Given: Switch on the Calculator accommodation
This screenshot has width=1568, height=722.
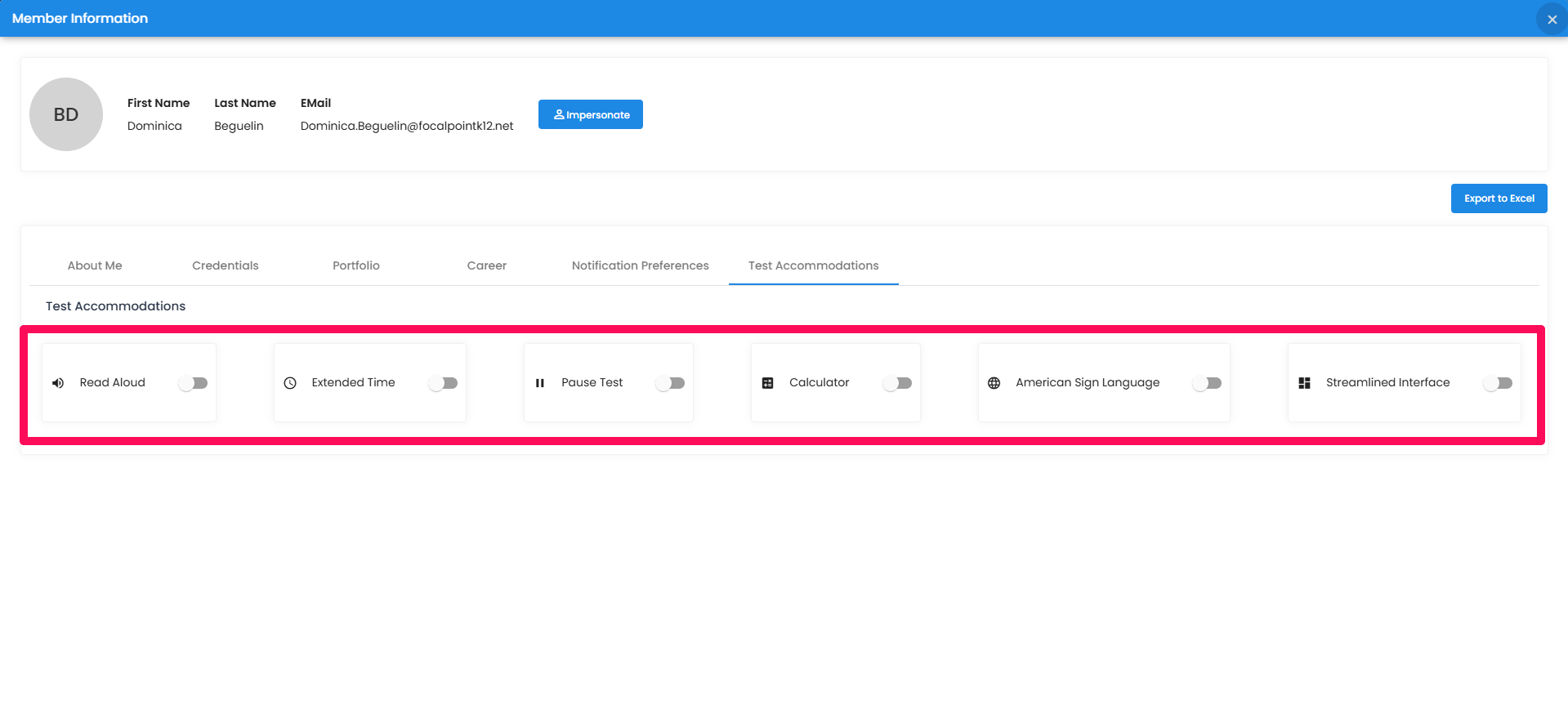Looking at the screenshot, I should [x=898, y=383].
